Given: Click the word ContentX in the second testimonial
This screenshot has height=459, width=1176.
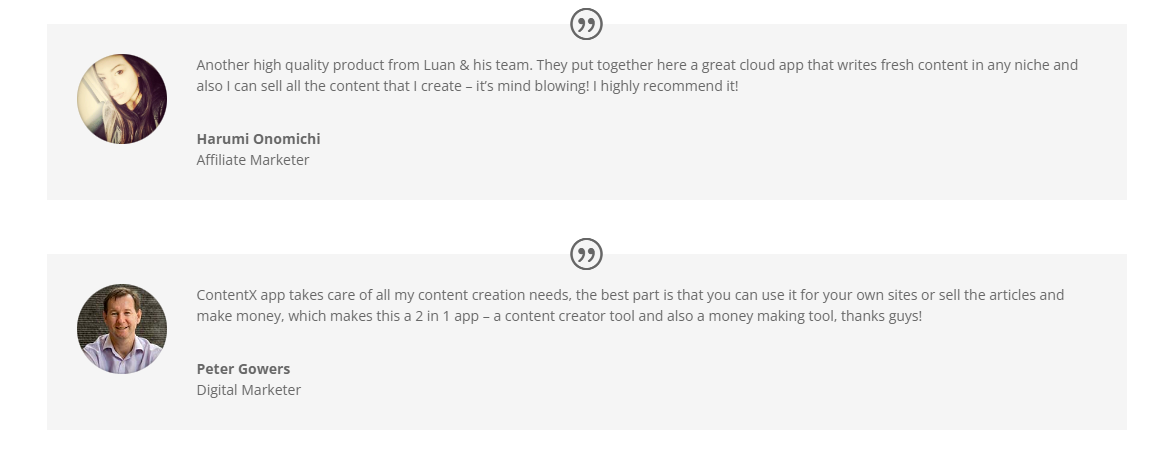Looking at the screenshot, I should [226, 295].
